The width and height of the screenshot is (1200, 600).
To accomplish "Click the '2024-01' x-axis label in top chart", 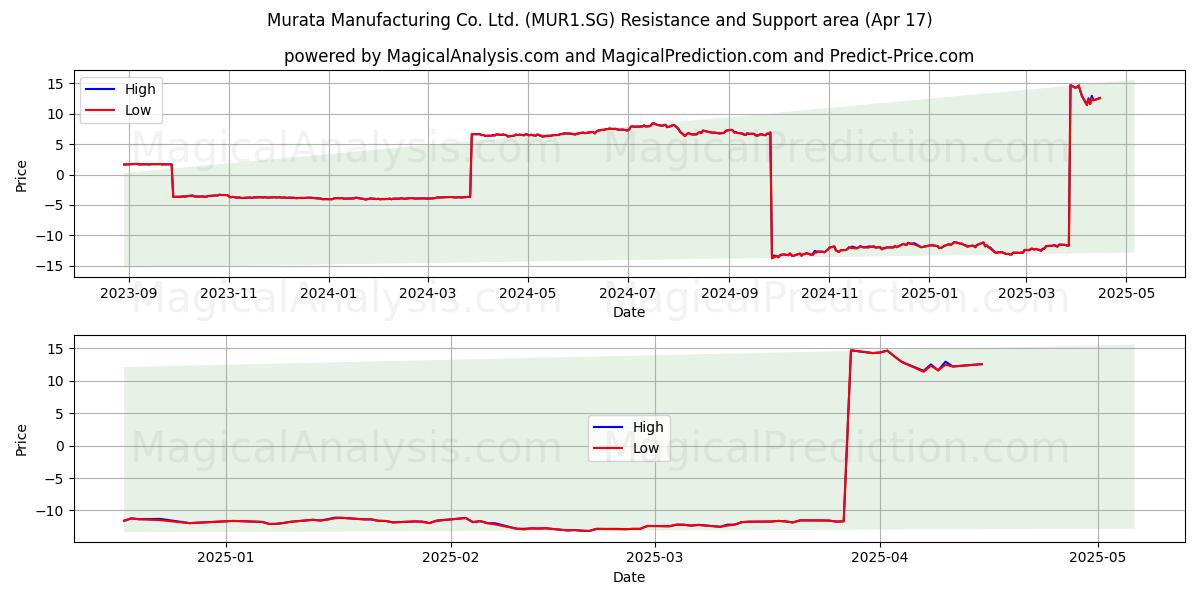I will 330,293.
